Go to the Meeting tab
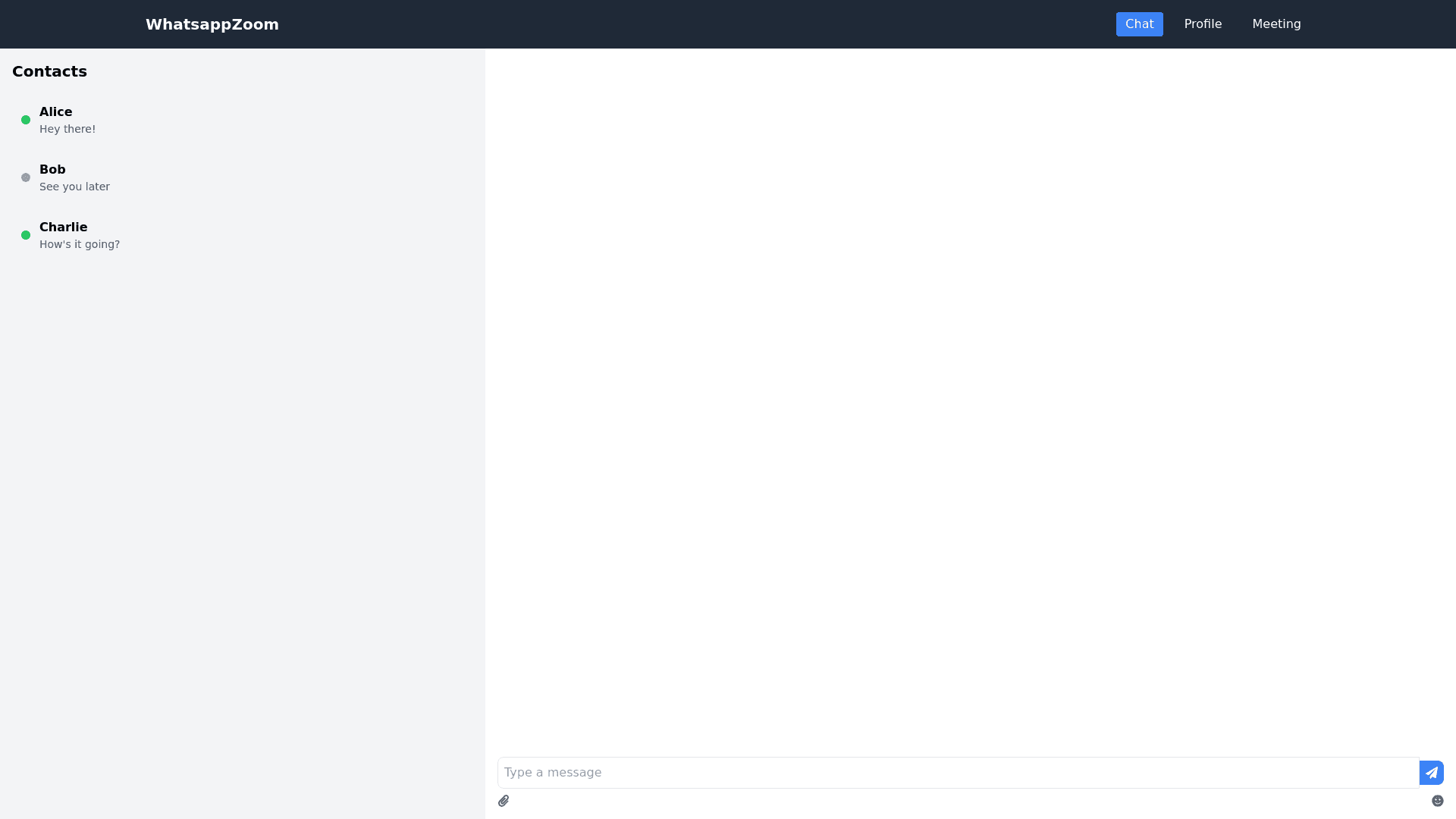1456x819 pixels. coord(1276,24)
